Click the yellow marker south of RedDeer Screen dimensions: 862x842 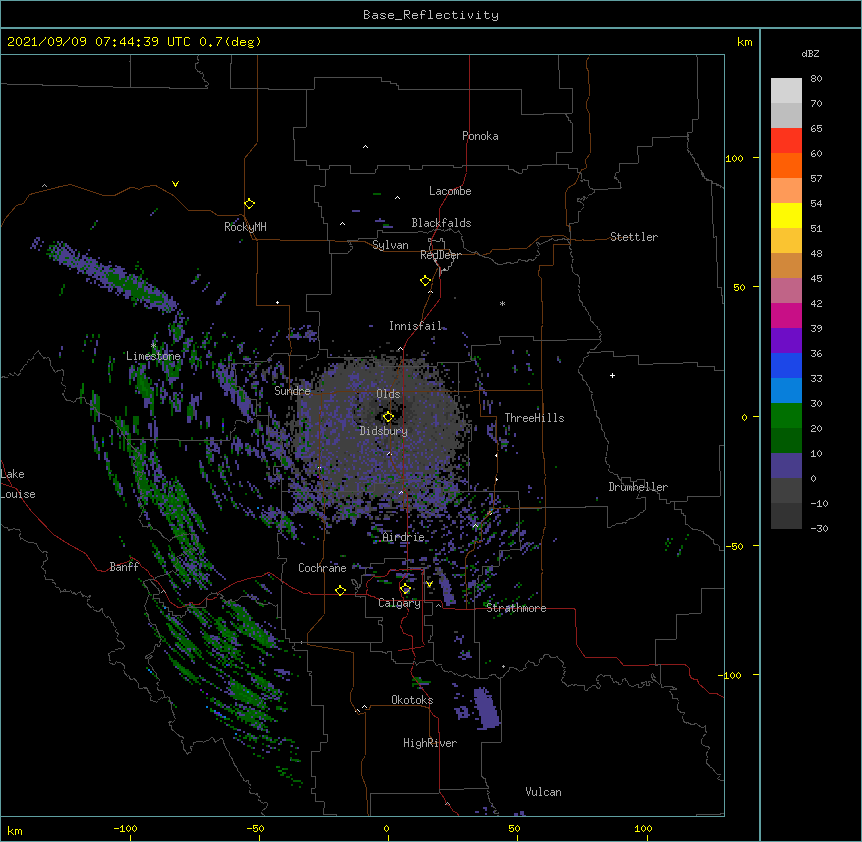point(426,281)
